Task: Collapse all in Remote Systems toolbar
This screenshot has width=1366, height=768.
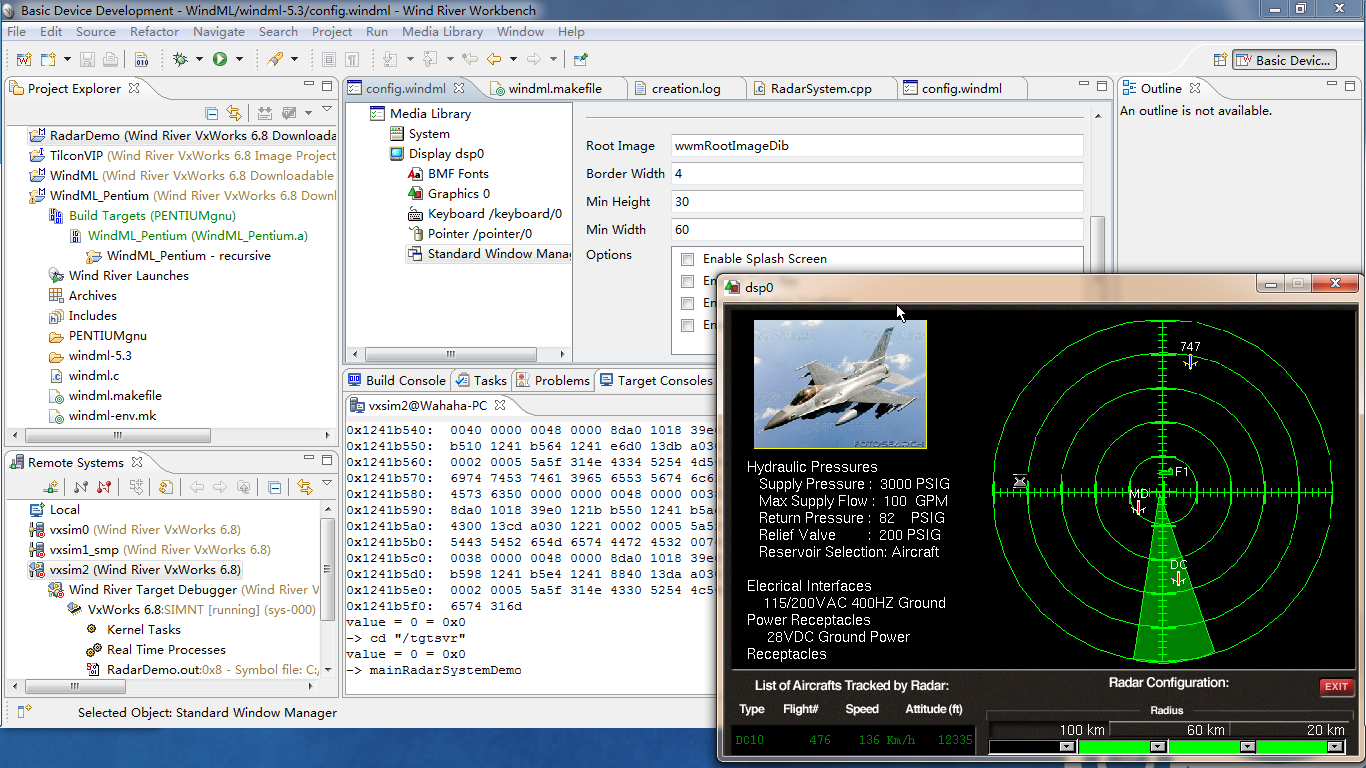Action: tap(274, 487)
